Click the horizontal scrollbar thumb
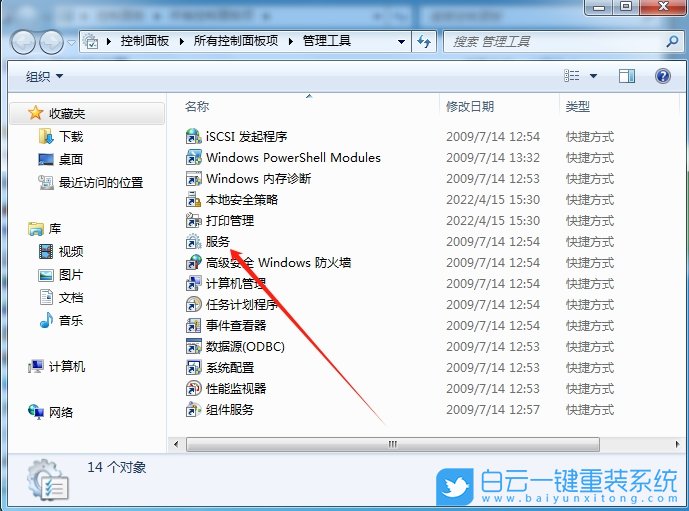The image size is (689, 511). [393, 444]
